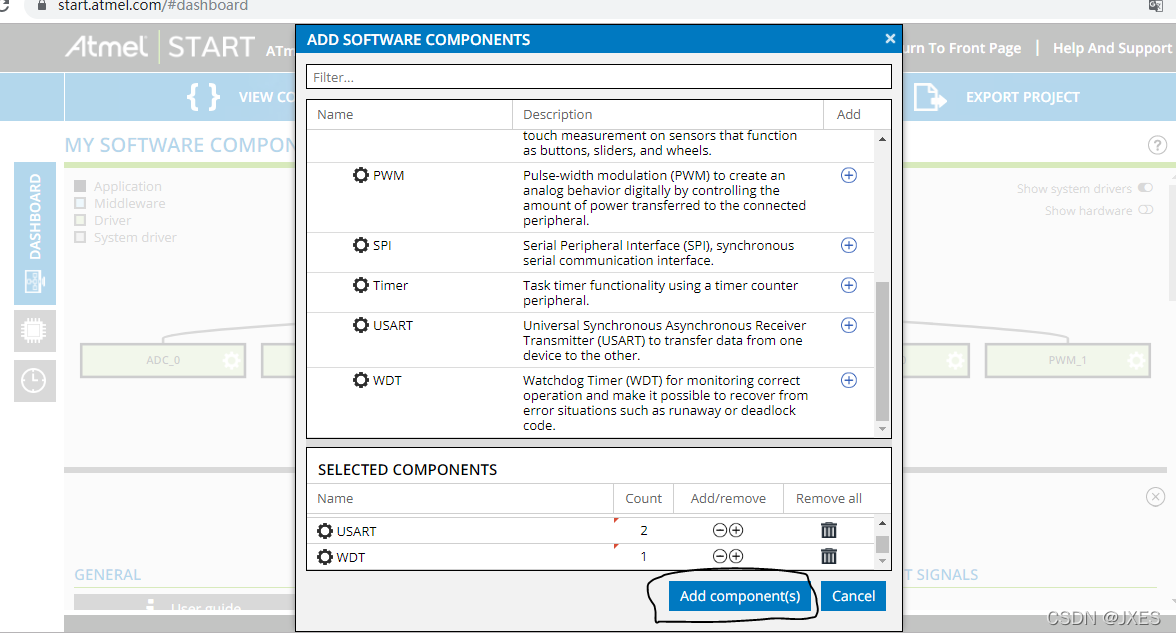Toggle the Driver filter checkbox
The image size is (1176, 635).
pyautogui.click(x=80, y=220)
